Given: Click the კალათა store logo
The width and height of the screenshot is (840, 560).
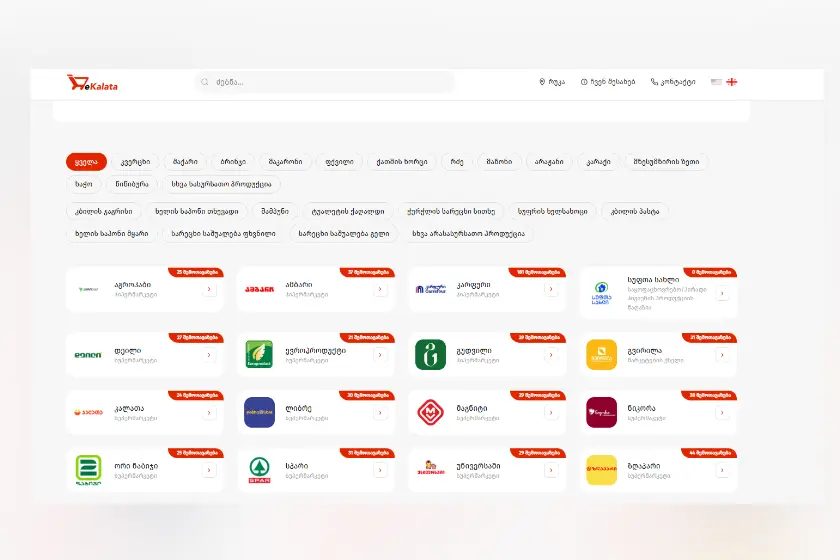Looking at the screenshot, I should coord(88,413).
